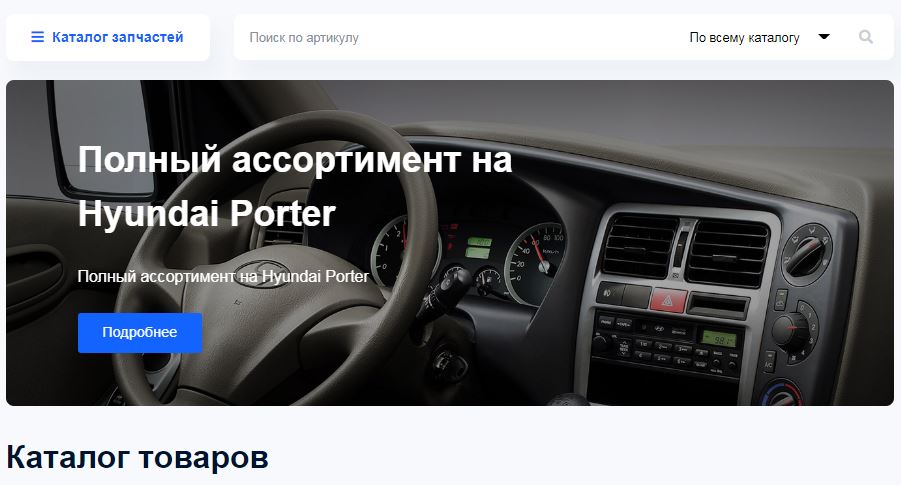Click the red hazard triangle button in photo
Screen dimensions: 901x485
668,300
